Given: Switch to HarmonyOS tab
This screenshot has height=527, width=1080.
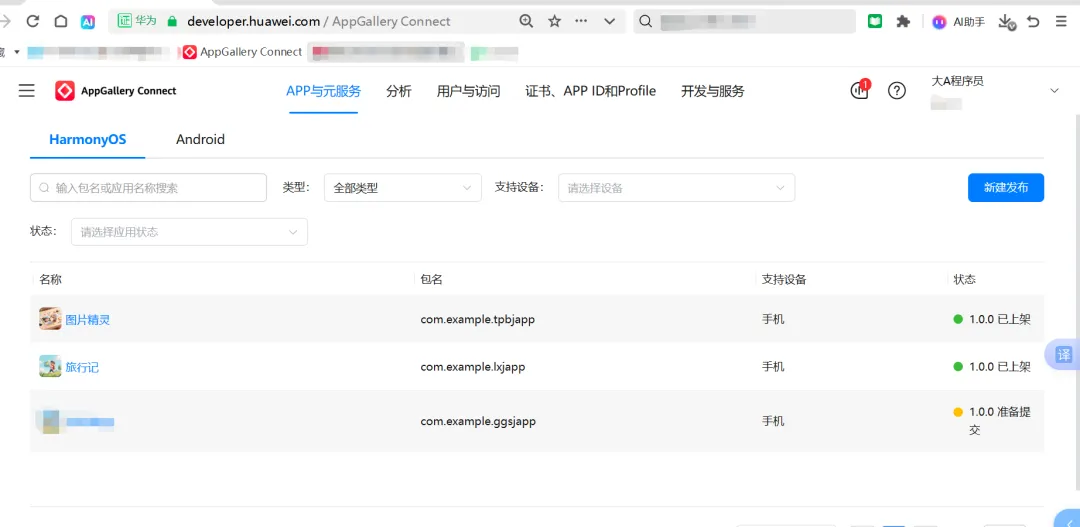Looking at the screenshot, I should point(87,139).
